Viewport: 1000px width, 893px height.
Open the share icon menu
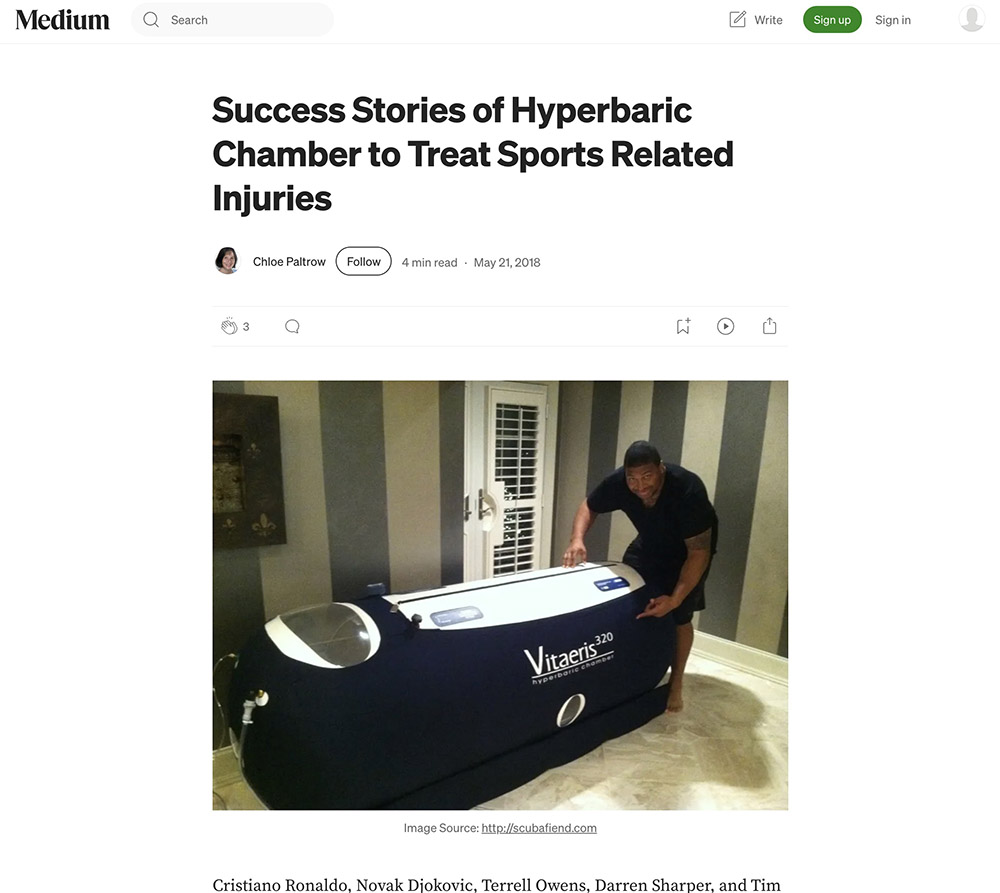point(770,326)
